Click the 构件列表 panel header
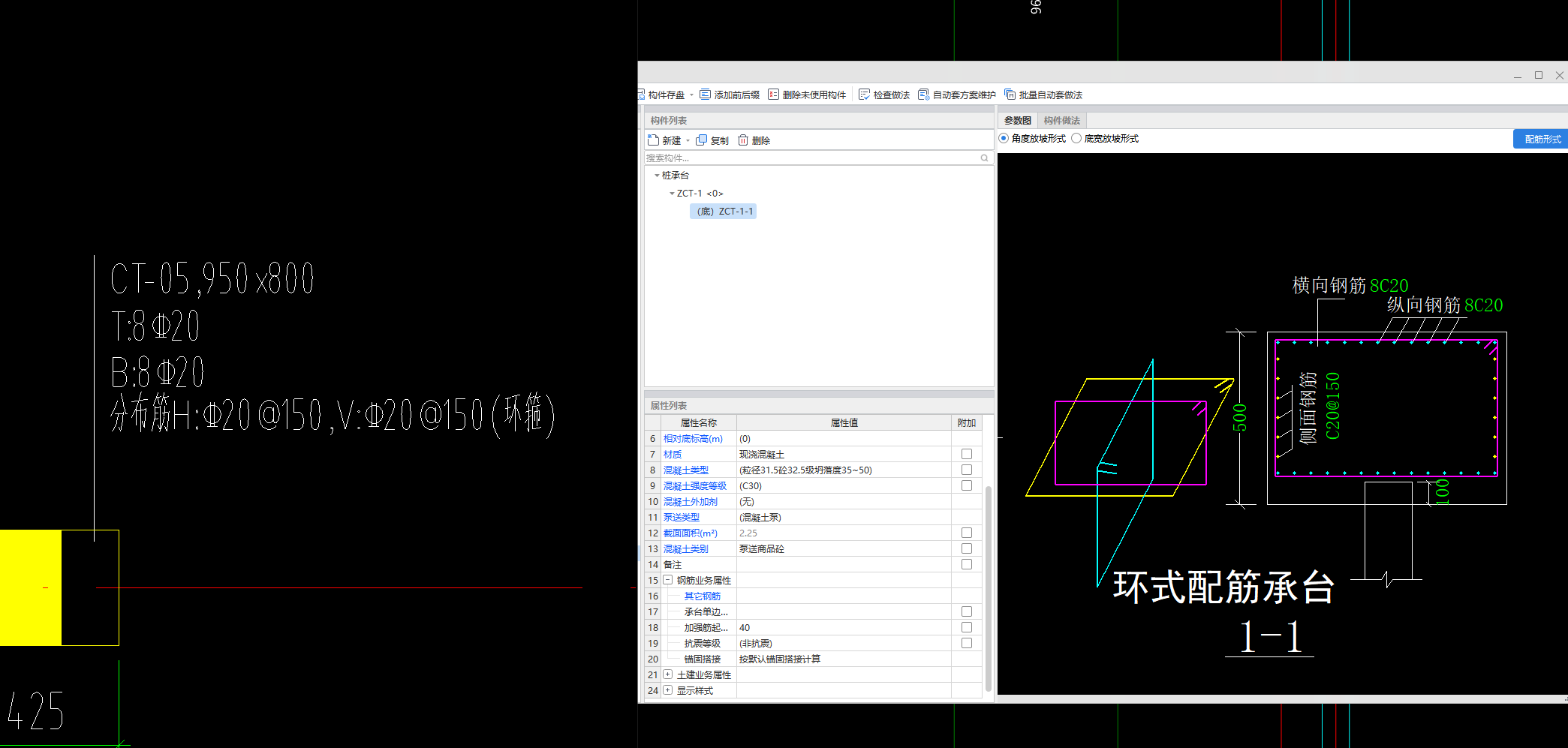 pos(819,120)
